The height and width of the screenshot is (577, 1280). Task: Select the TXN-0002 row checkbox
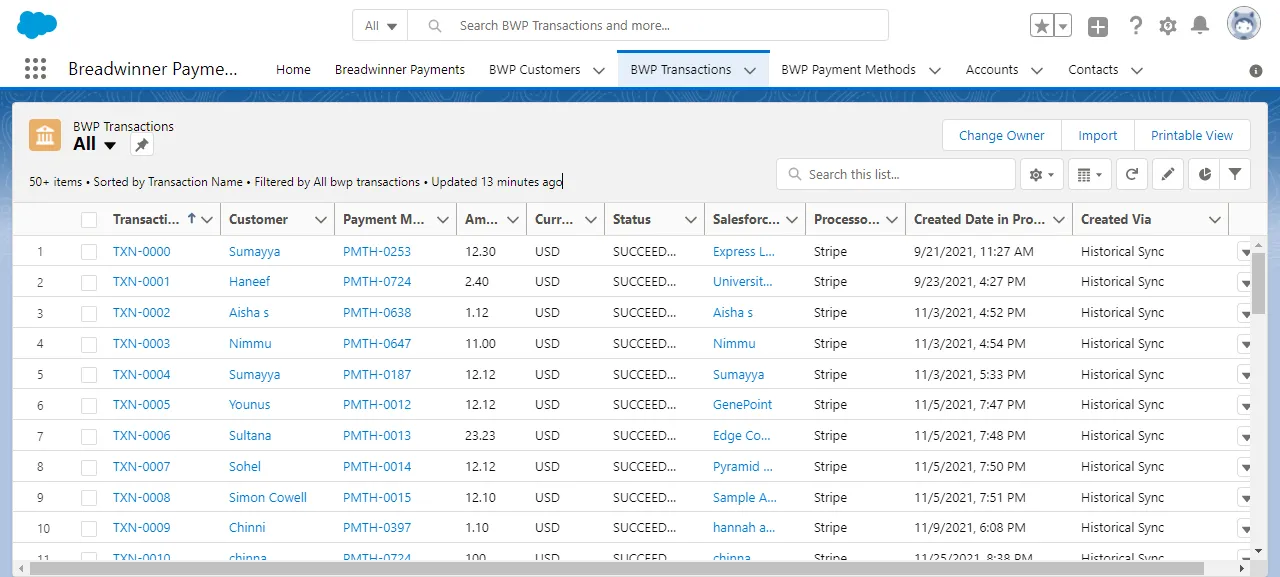[x=89, y=313]
